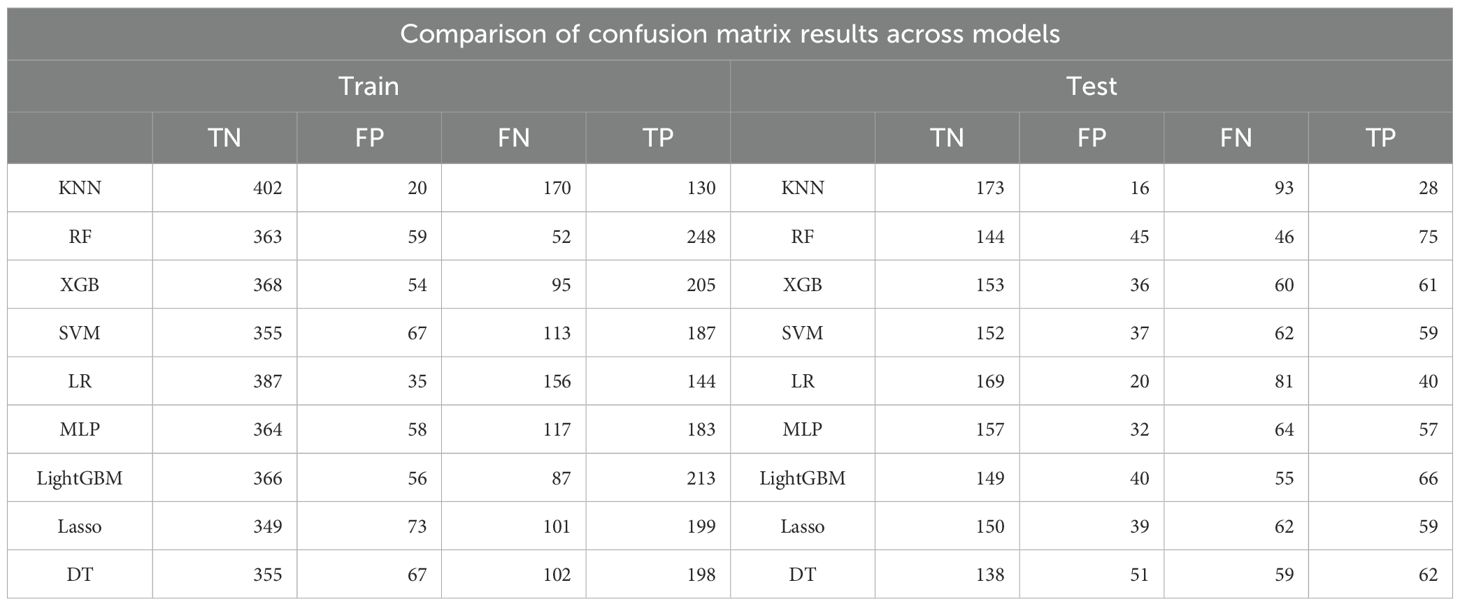1460x606 pixels.
Task: Click the FN column header under Train
Action: click(513, 138)
